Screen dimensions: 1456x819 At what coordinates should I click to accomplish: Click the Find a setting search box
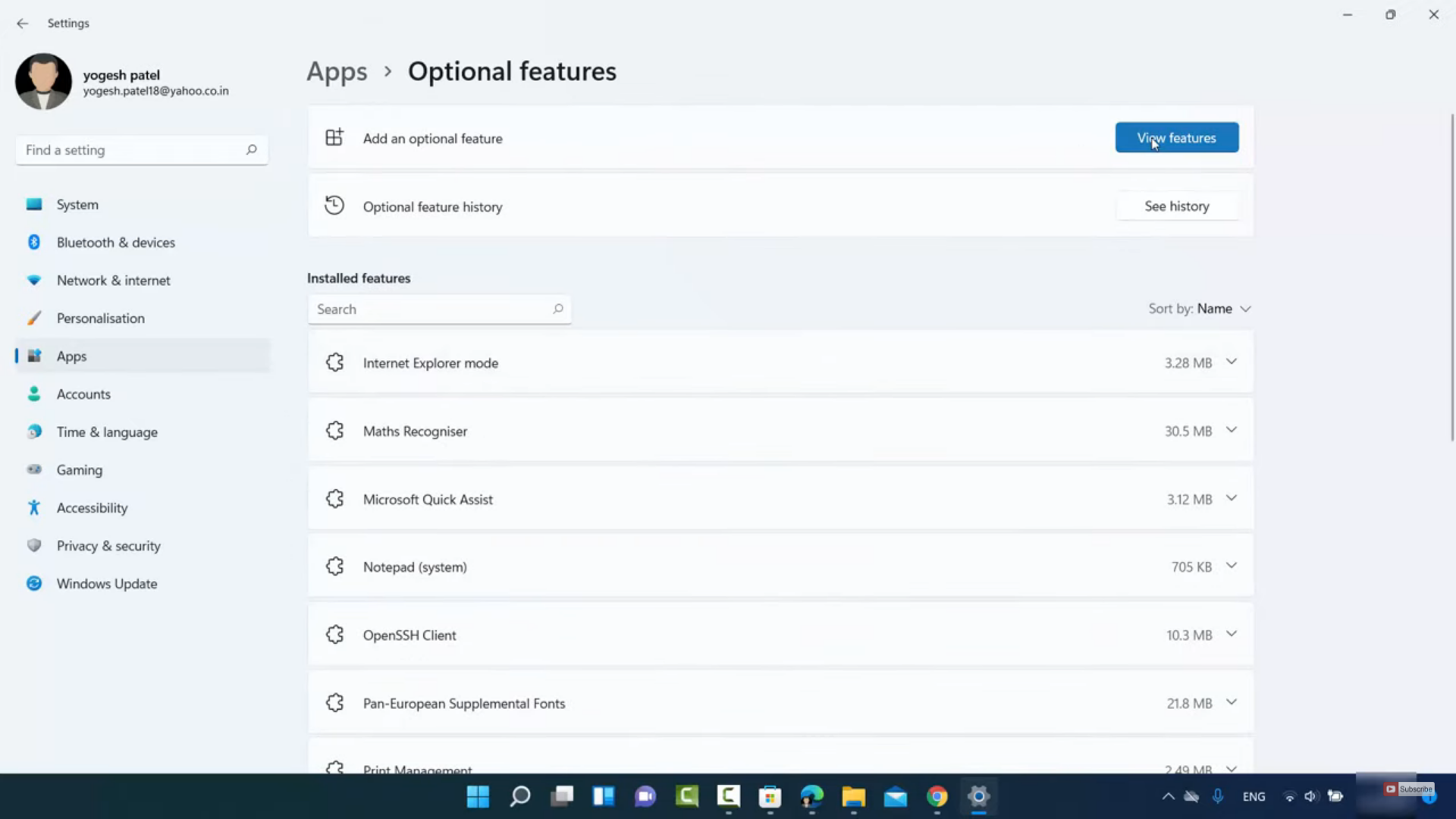tap(142, 150)
